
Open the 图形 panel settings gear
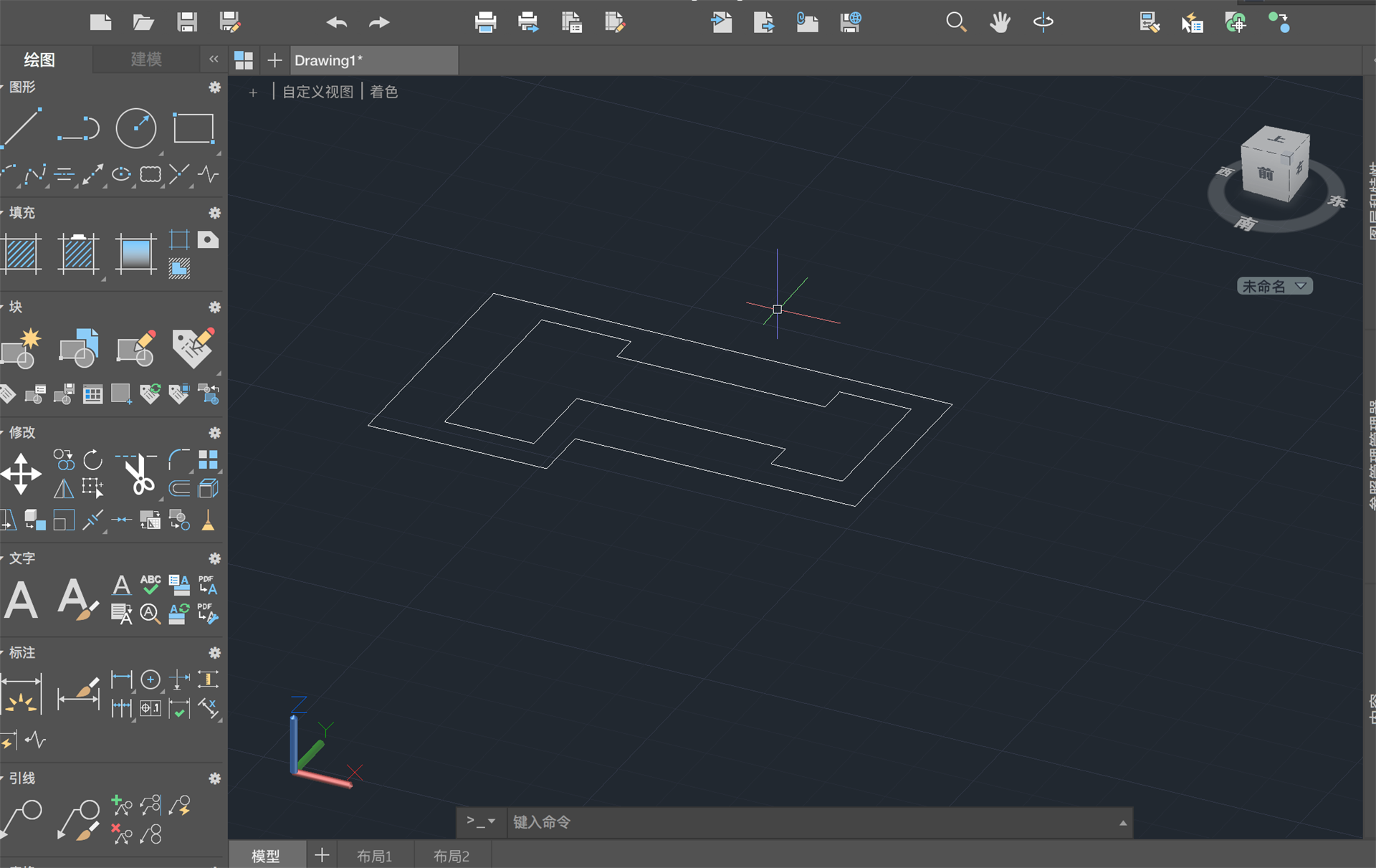(214, 87)
